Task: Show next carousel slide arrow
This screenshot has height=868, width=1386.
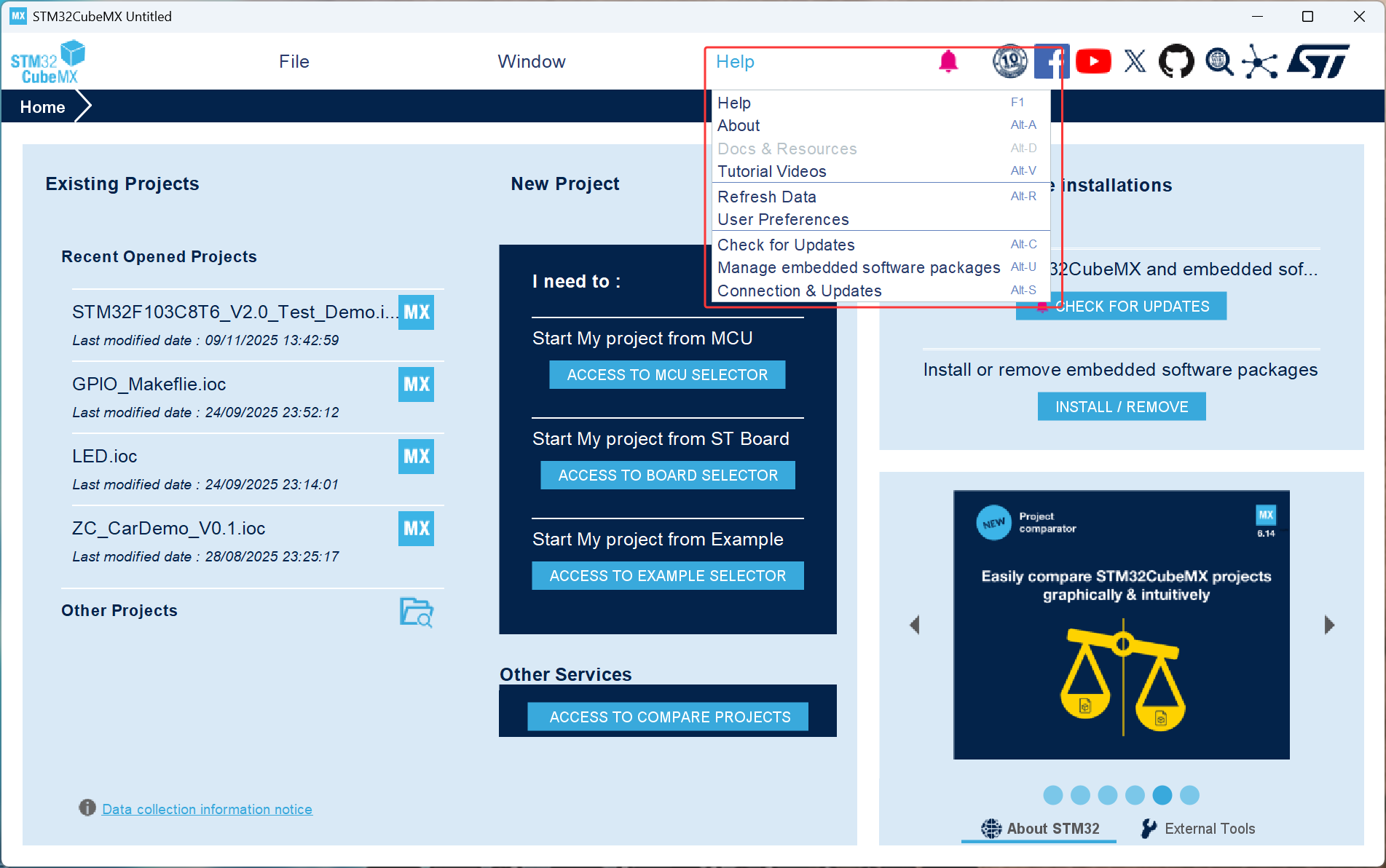Action: tap(1328, 625)
